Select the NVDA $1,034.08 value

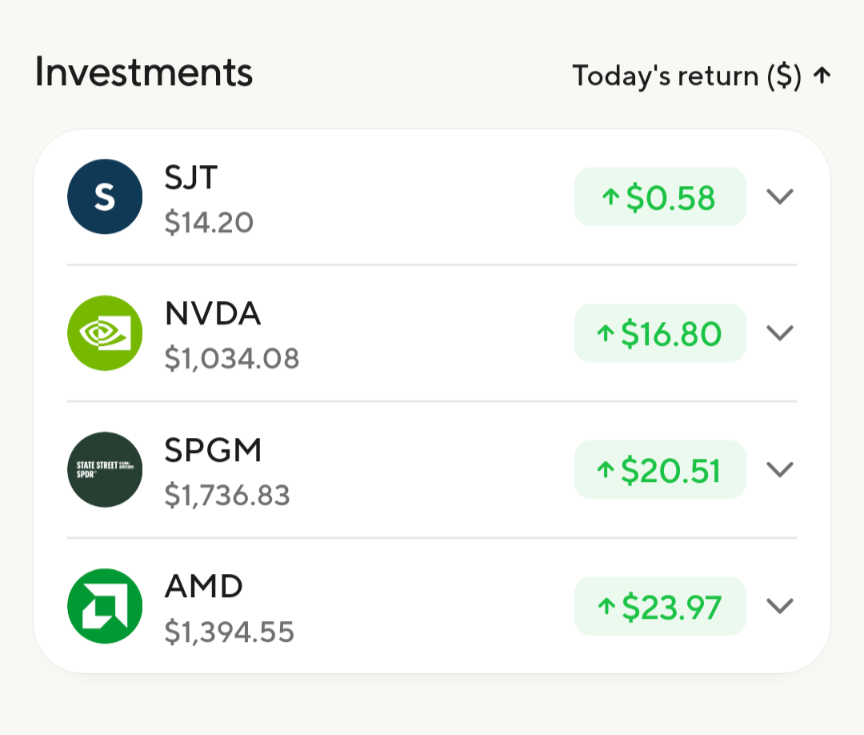[x=232, y=358]
